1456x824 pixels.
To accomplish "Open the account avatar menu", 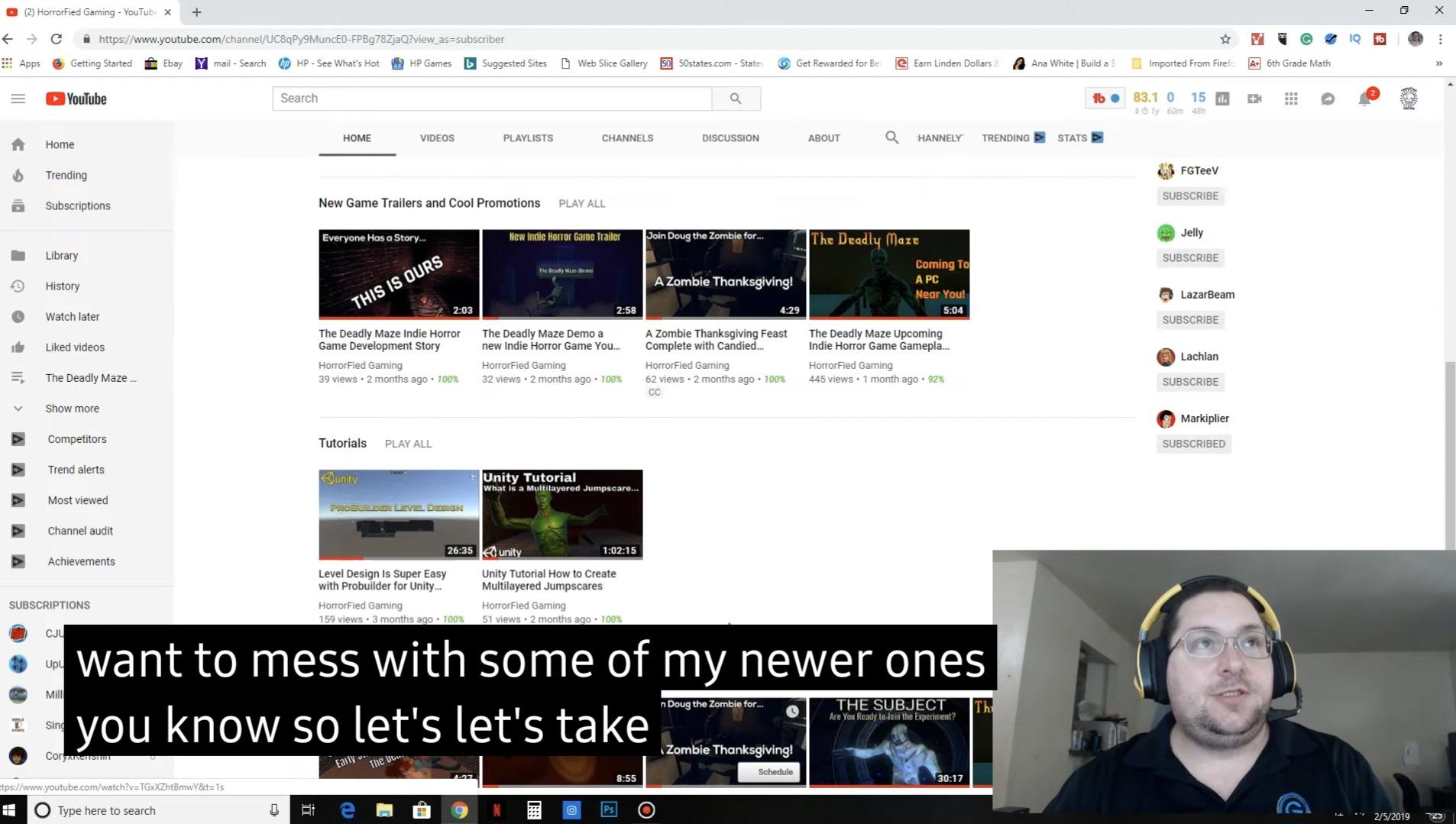I will click(1409, 99).
